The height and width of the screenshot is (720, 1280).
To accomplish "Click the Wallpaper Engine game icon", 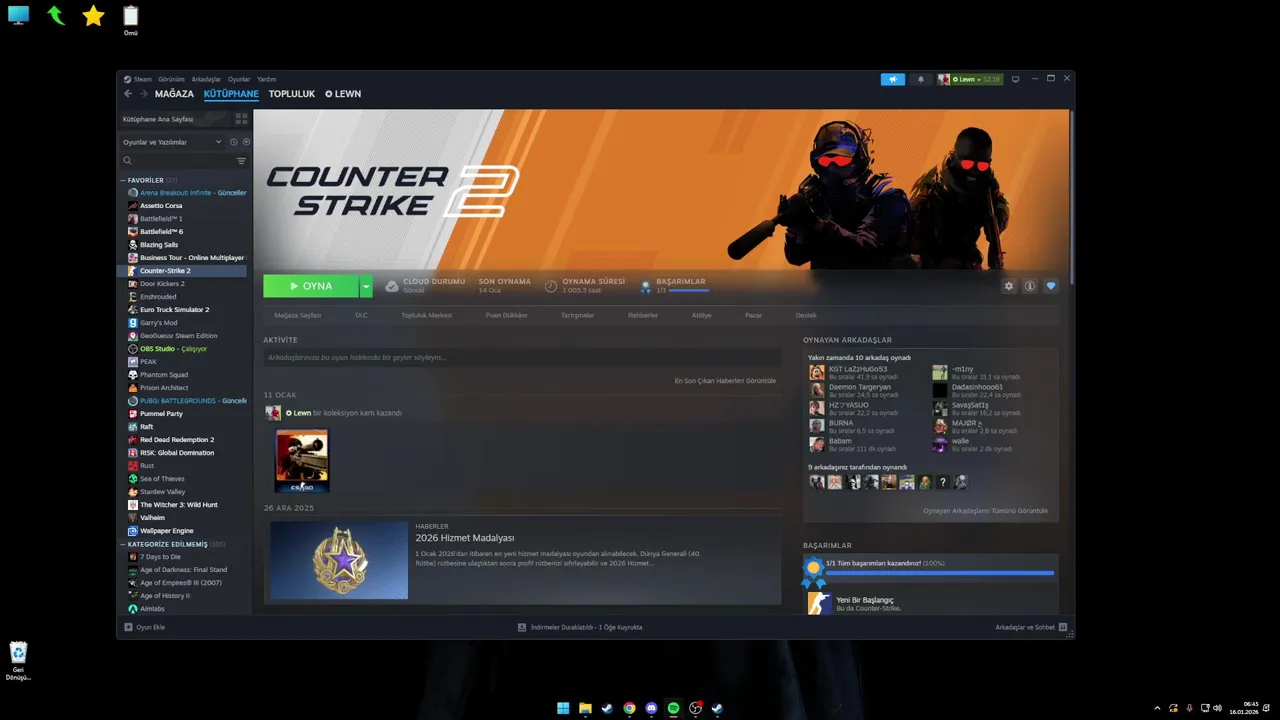I will click(133, 531).
